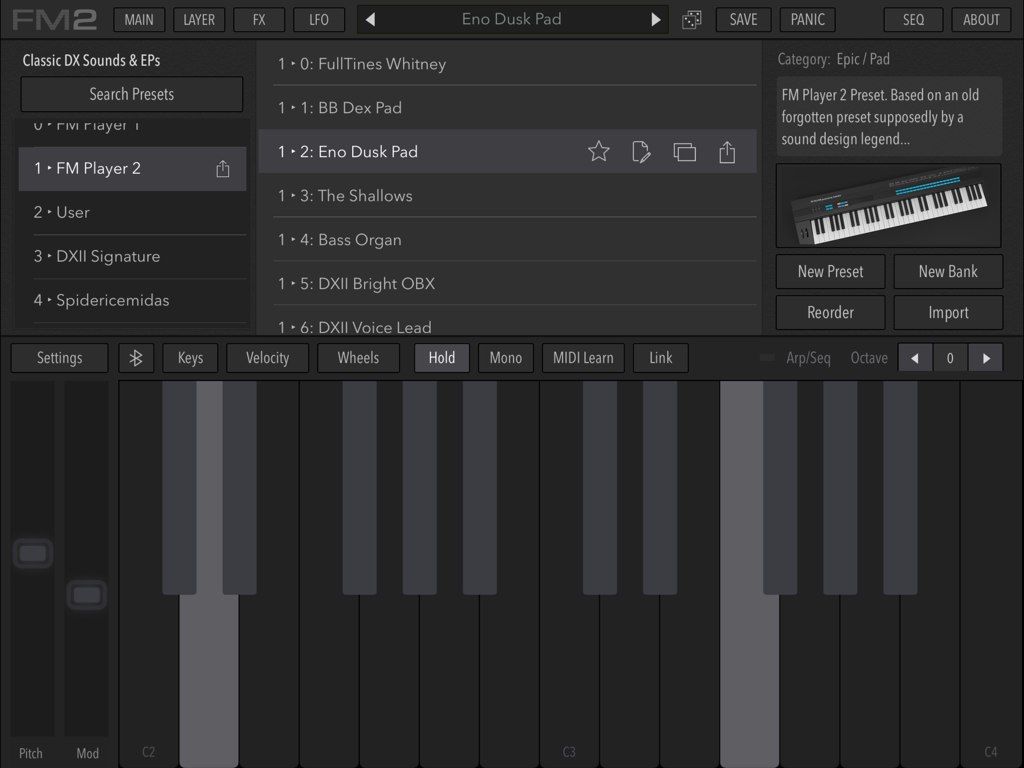Duplicate the Eno Dusk Pad preset
This screenshot has width=1024, height=768.
click(x=684, y=151)
